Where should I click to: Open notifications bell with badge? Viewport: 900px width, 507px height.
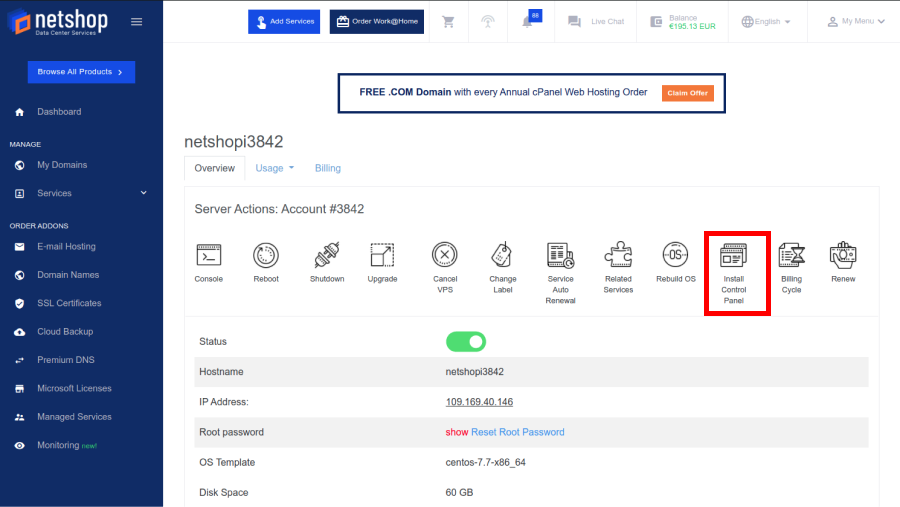[x=530, y=21]
